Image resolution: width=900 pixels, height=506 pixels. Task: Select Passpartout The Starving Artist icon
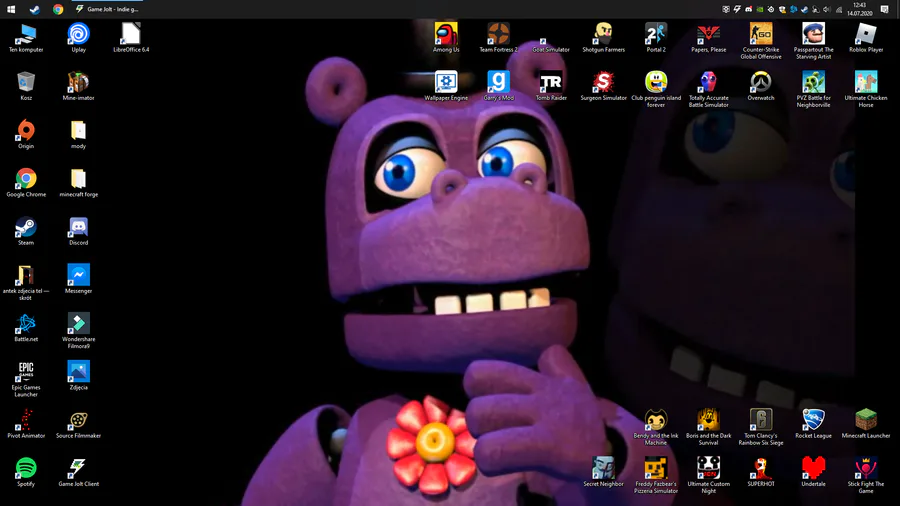point(813,41)
